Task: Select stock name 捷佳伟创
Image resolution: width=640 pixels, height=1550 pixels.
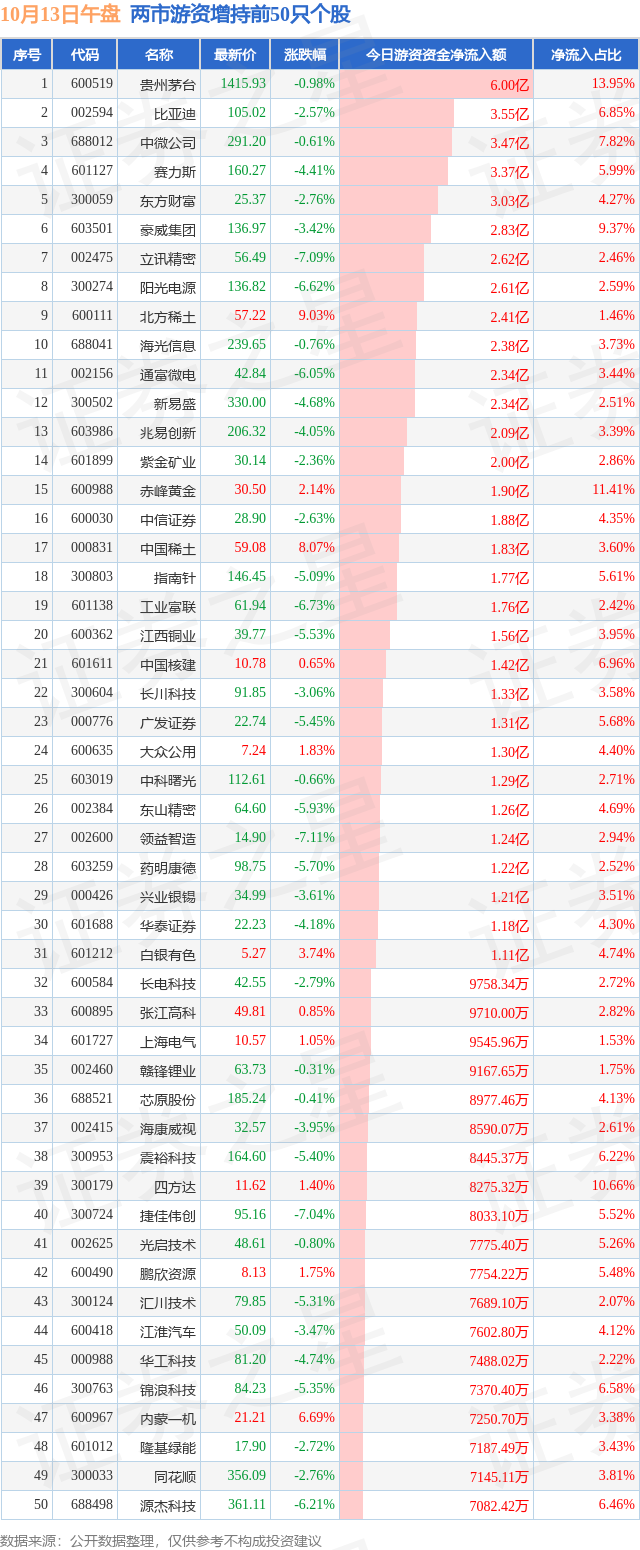Action: [x=168, y=1215]
